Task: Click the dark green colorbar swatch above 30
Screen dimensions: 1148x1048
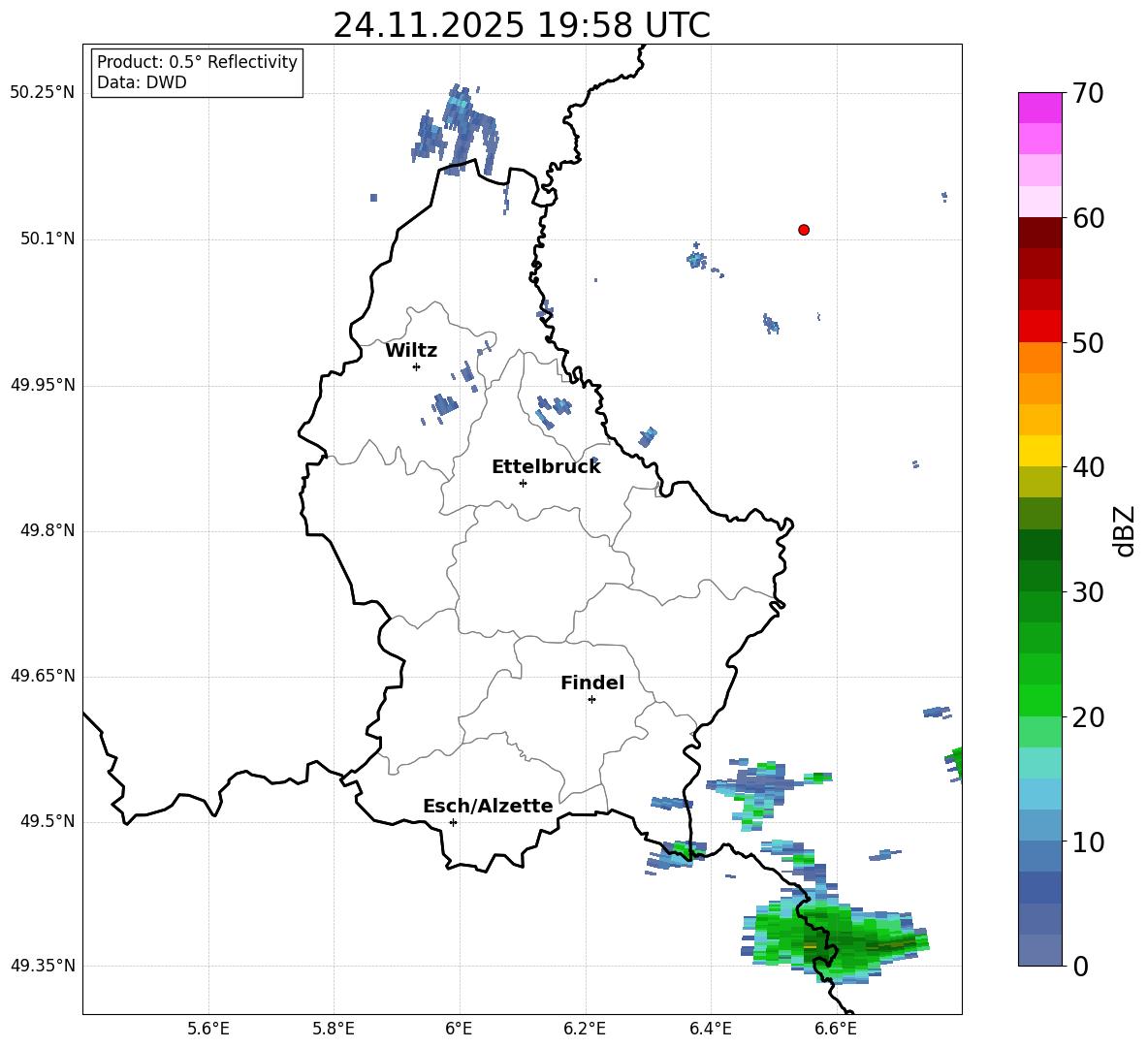Action: [x=1039, y=576]
